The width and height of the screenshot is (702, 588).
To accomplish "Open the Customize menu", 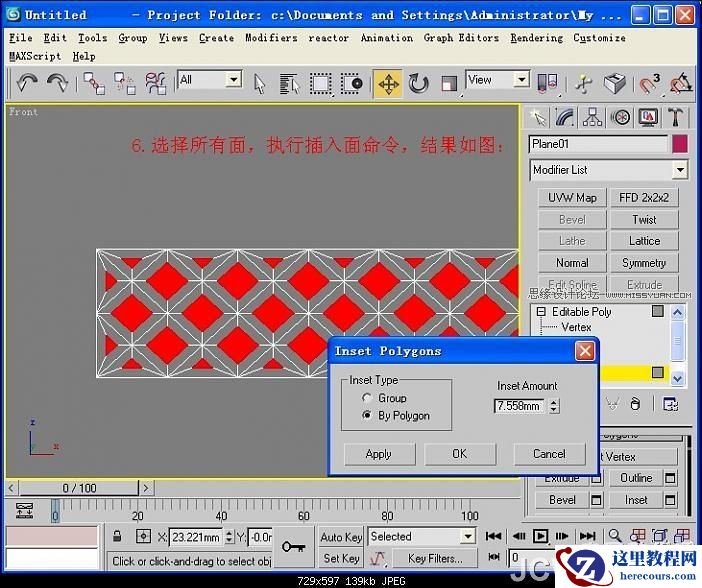I will click(599, 38).
